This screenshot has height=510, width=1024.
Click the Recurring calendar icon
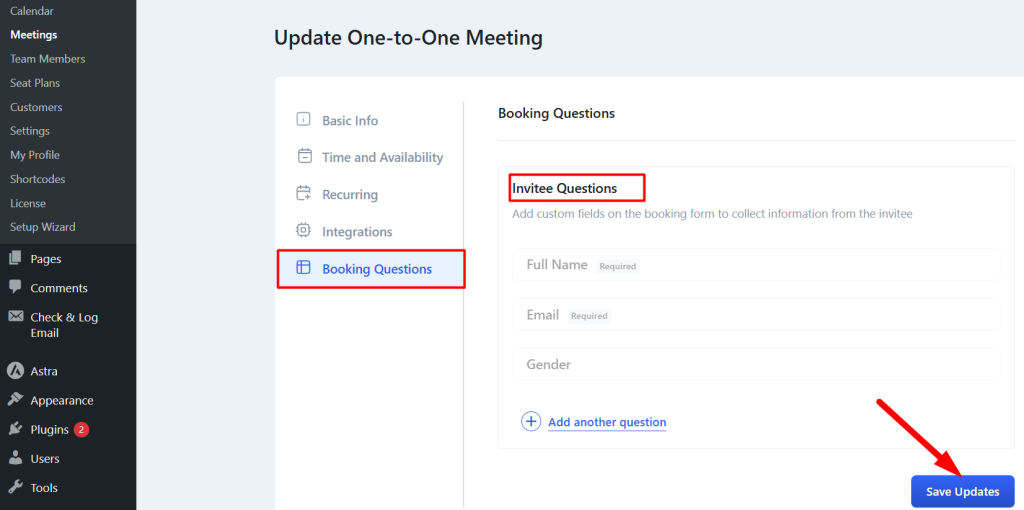[304, 194]
